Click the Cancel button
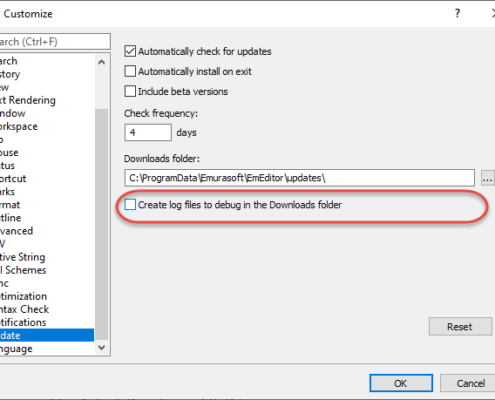 pos(468,383)
